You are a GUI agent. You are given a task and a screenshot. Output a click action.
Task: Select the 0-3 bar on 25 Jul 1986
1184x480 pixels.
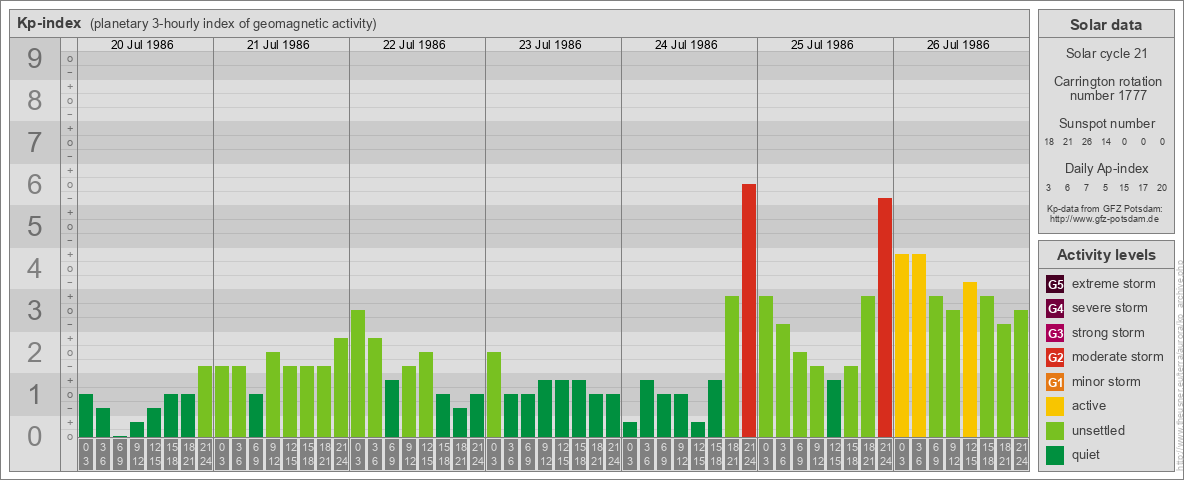[x=766, y=367]
